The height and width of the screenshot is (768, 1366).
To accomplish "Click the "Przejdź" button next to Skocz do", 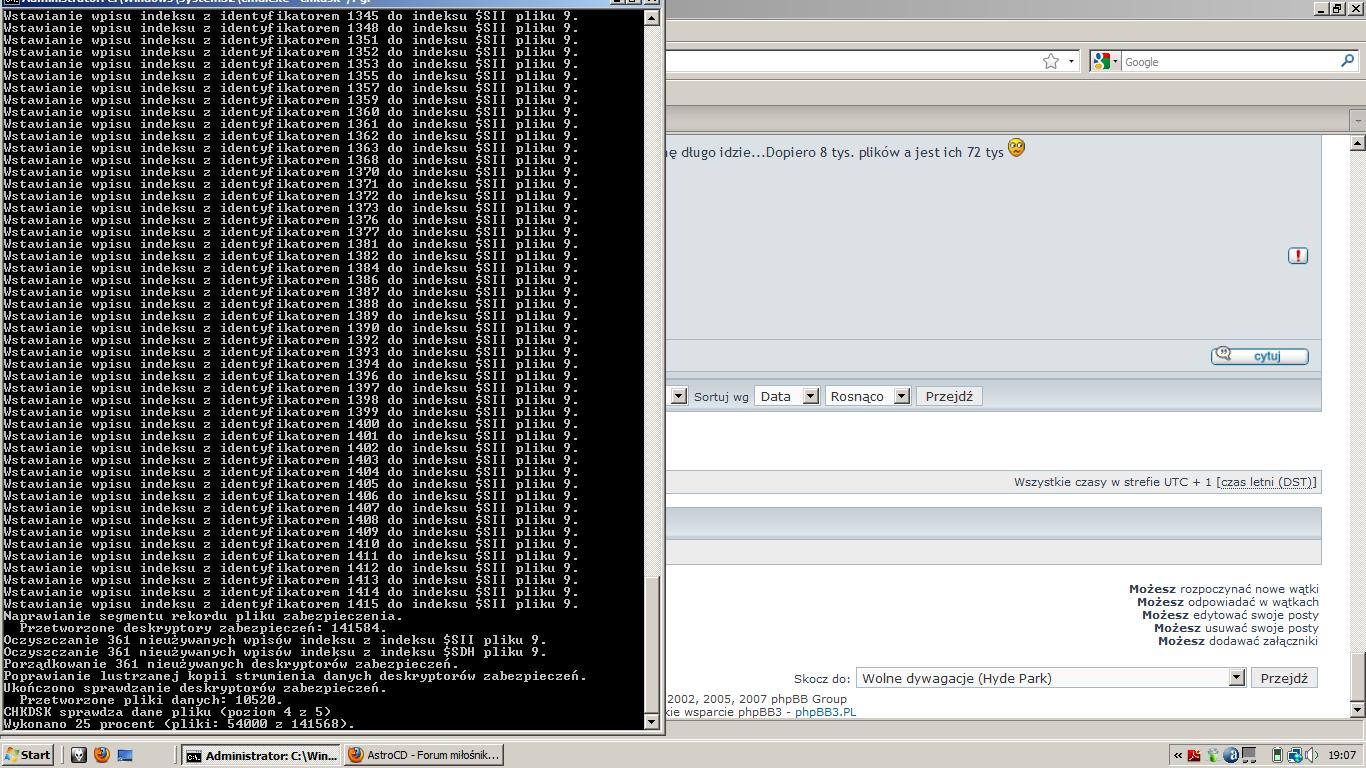I will pyautogui.click(x=1284, y=678).
